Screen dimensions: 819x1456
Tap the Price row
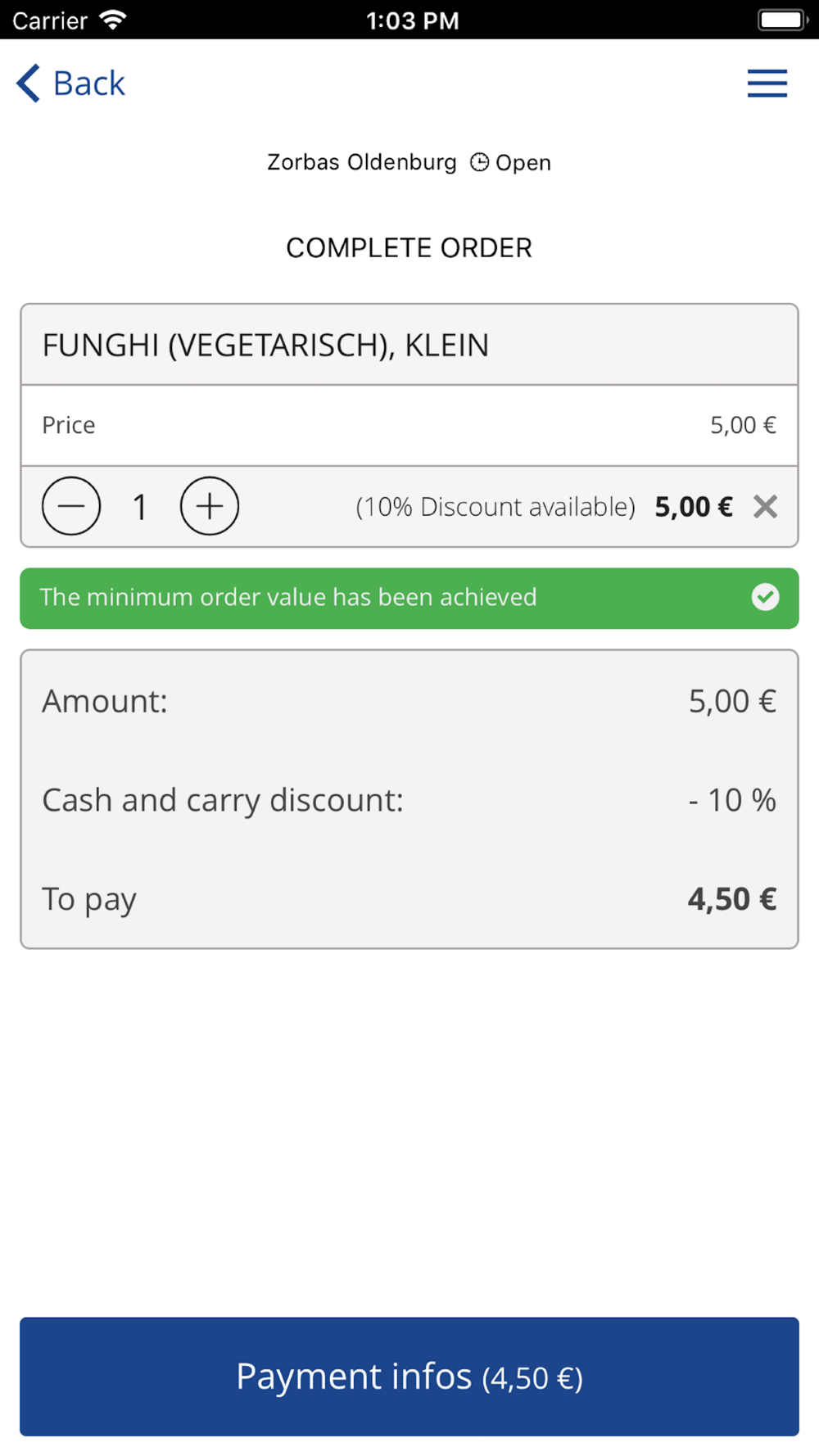pyautogui.click(x=409, y=425)
